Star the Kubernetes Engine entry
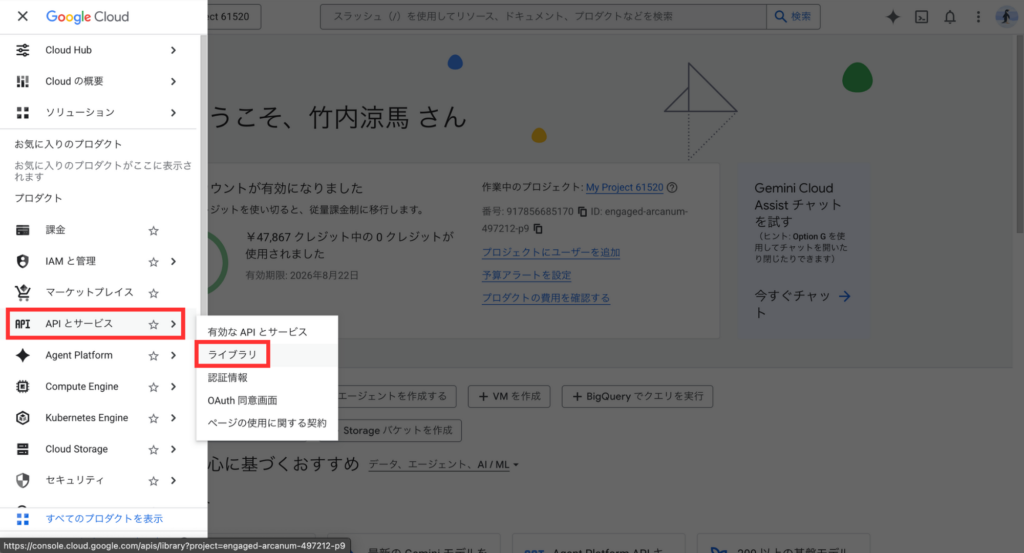The image size is (1024, 553). click(153, 419)
